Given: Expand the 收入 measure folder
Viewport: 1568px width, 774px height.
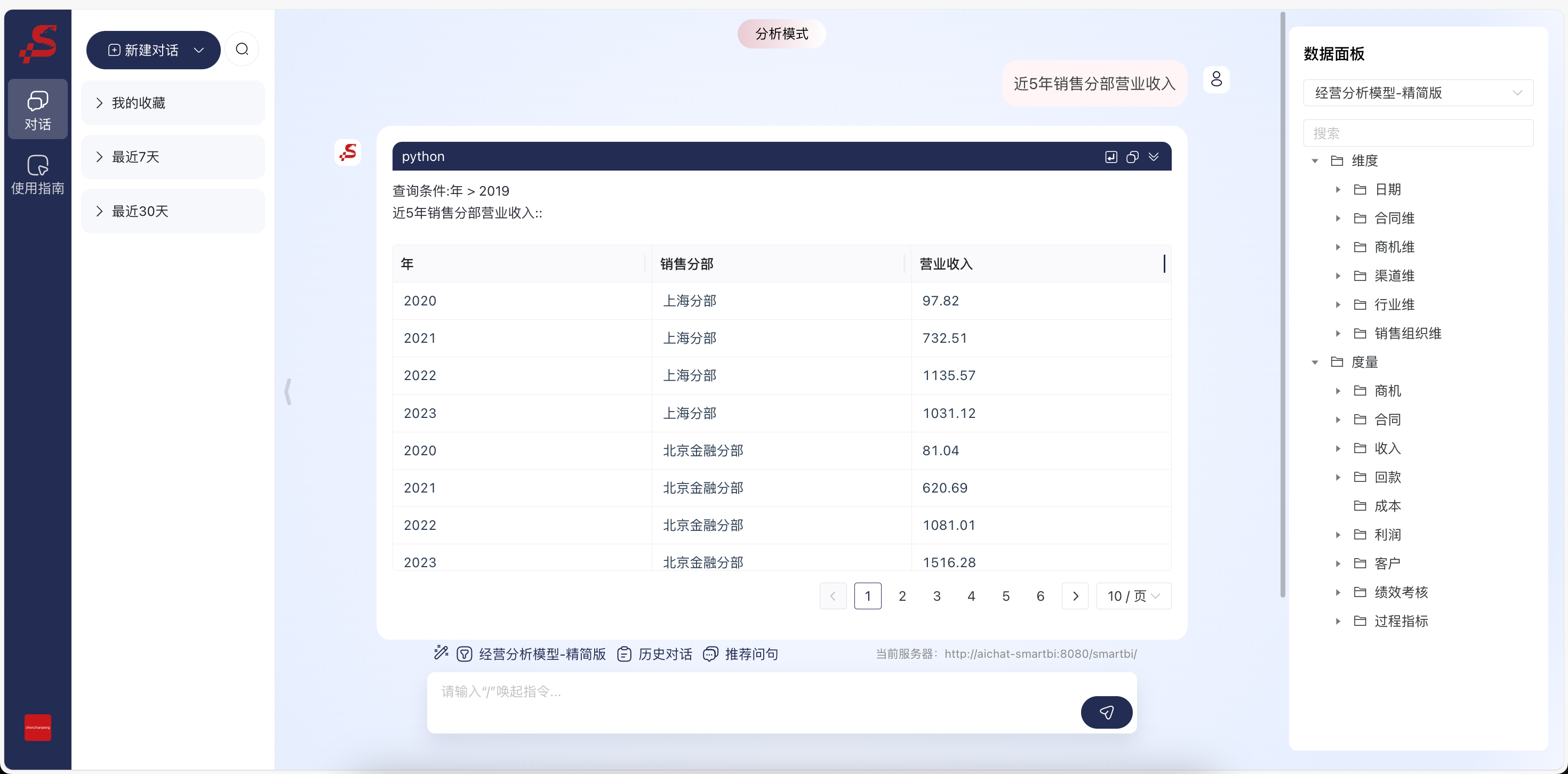Looking at the screenshot, I should pos(1338,448).
